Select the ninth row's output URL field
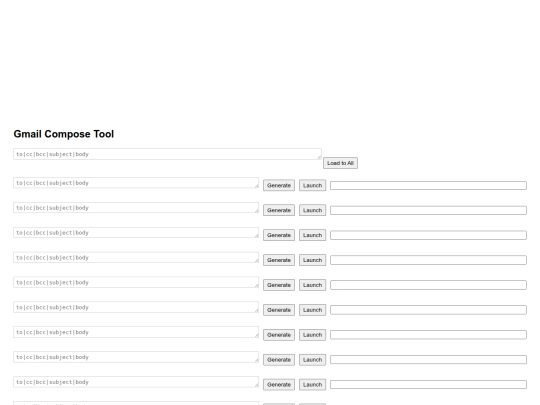 (x=428, y=385)
